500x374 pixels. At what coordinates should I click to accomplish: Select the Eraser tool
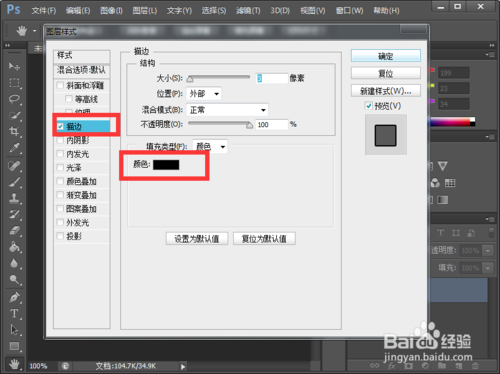pos(14,231)
